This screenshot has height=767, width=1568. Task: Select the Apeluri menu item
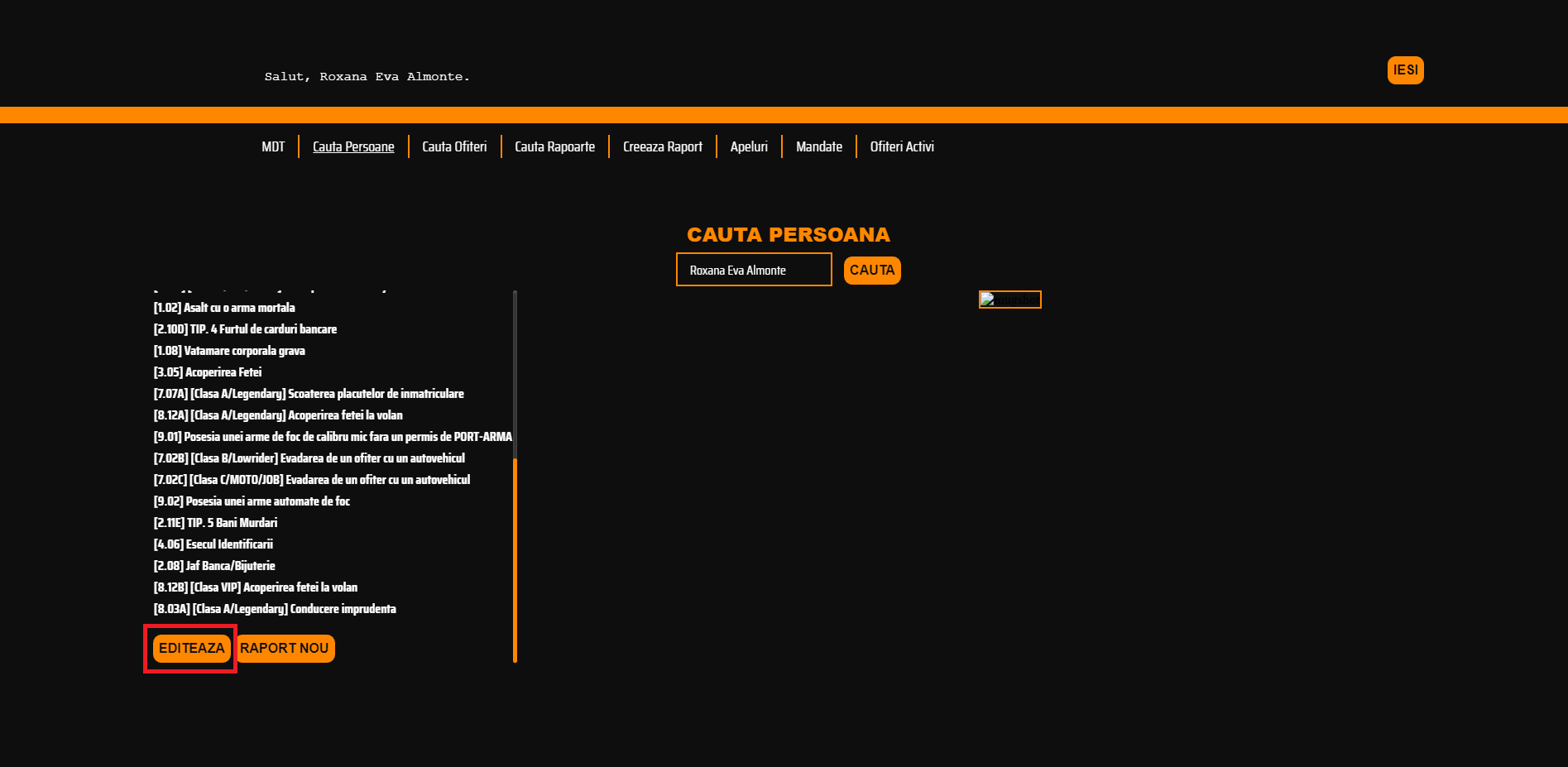pos(749,147)
